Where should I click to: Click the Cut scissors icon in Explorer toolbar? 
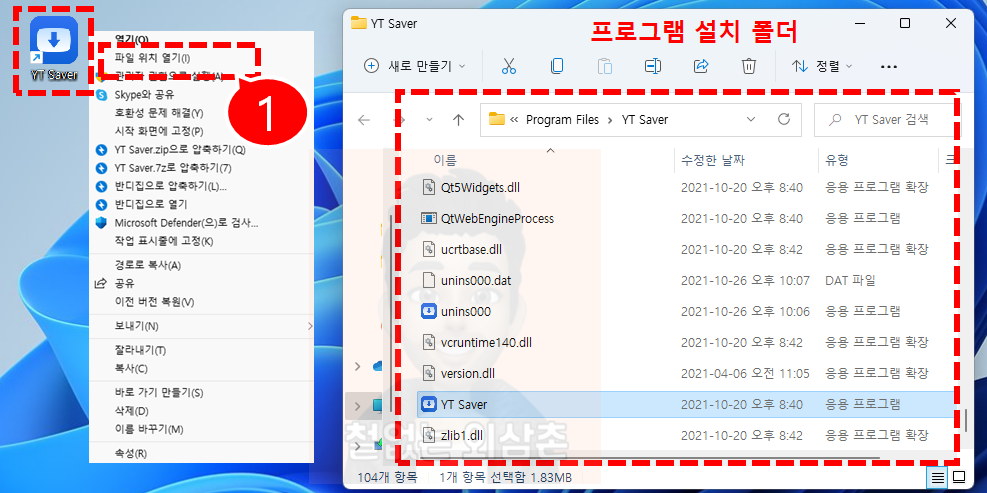tap(509, 66)
